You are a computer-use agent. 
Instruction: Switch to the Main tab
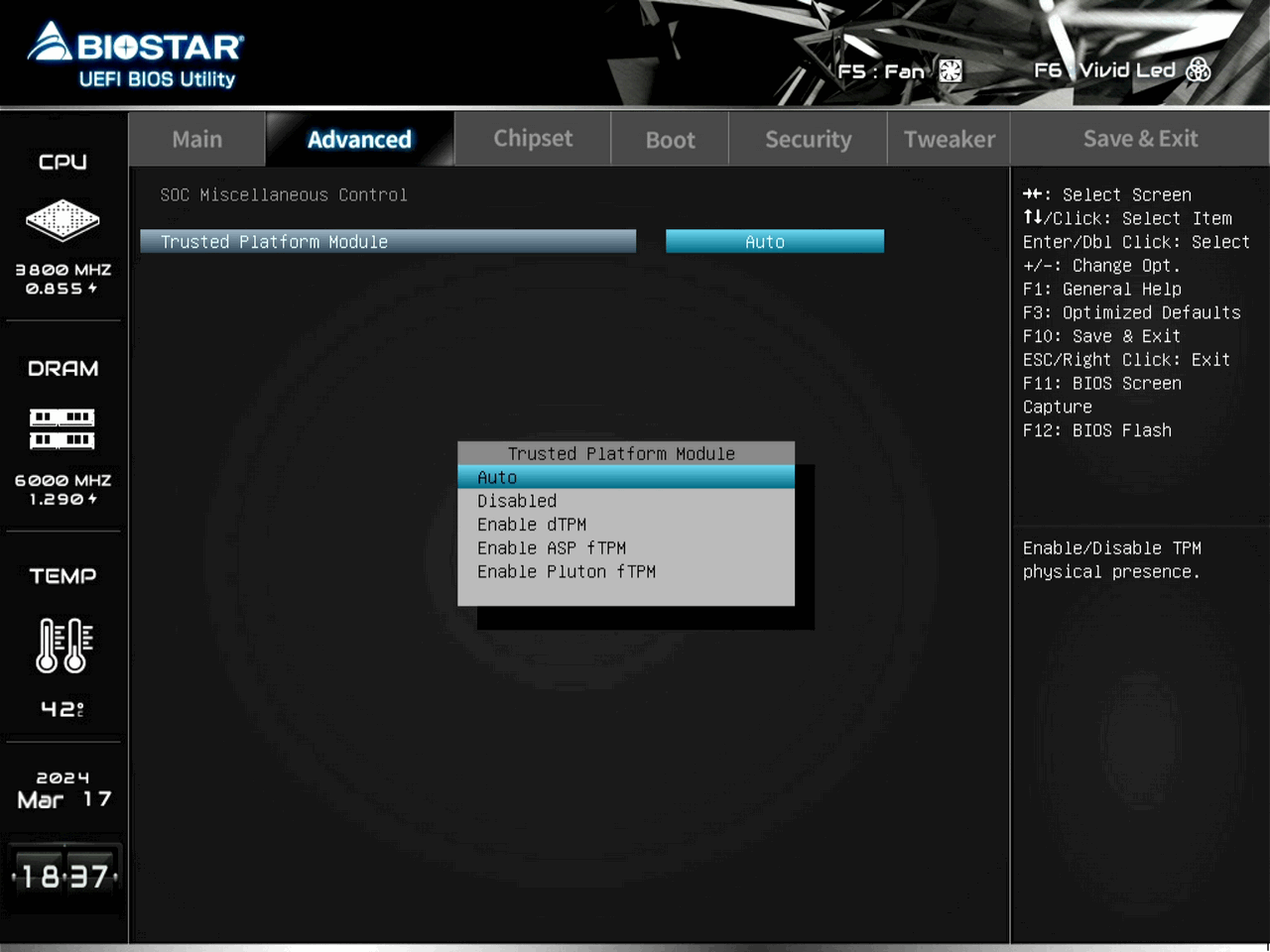197,139
